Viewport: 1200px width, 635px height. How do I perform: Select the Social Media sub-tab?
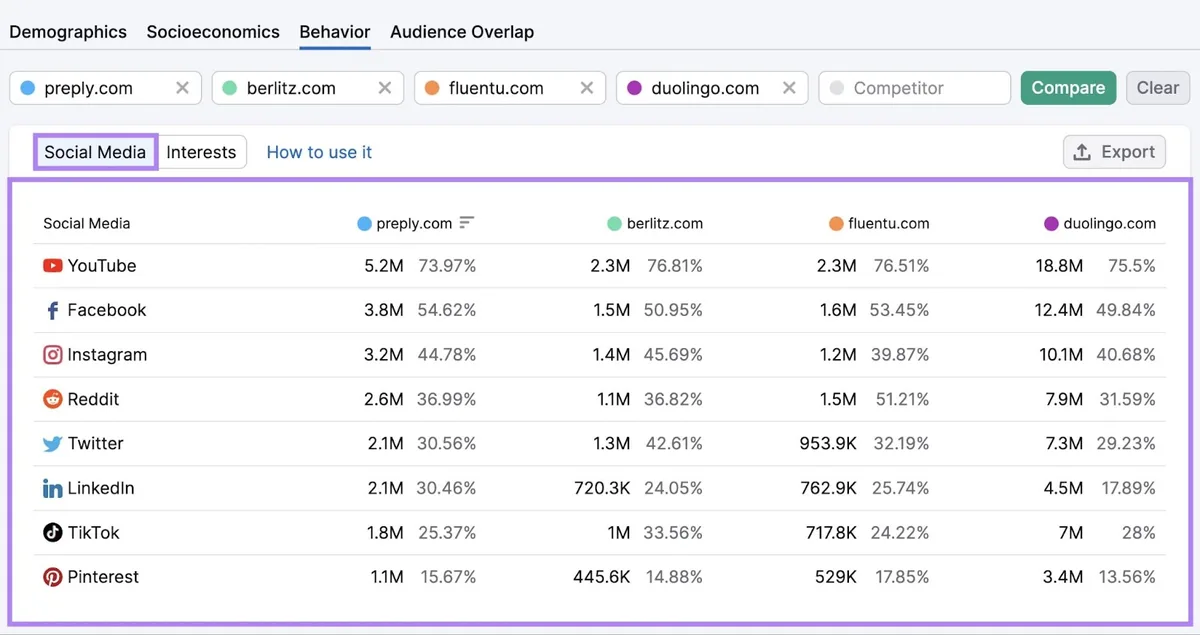pyautogui.click(x=95, y=152)
